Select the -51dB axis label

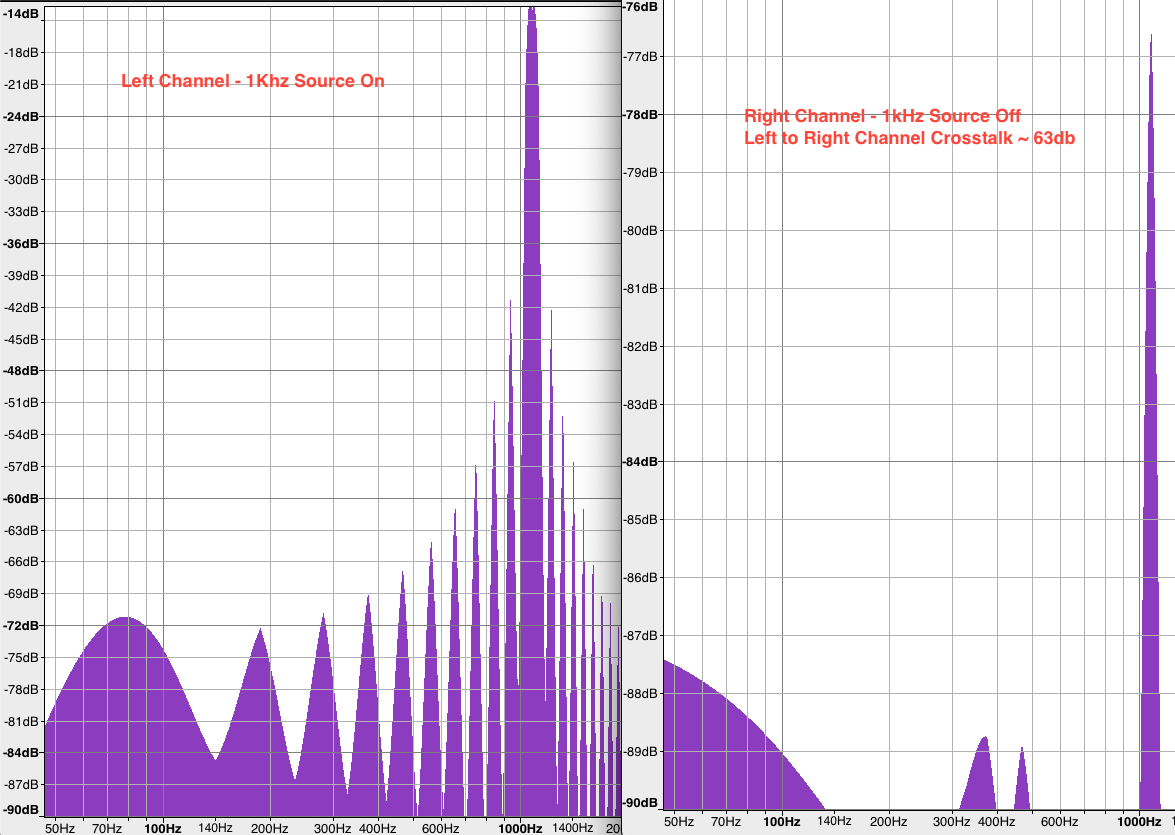click(x=22, y=403)
